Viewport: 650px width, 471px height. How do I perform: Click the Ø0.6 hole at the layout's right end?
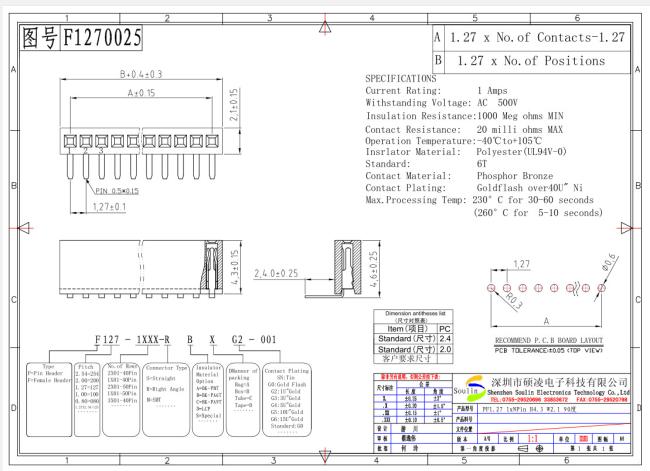click(x=601, y=287)
